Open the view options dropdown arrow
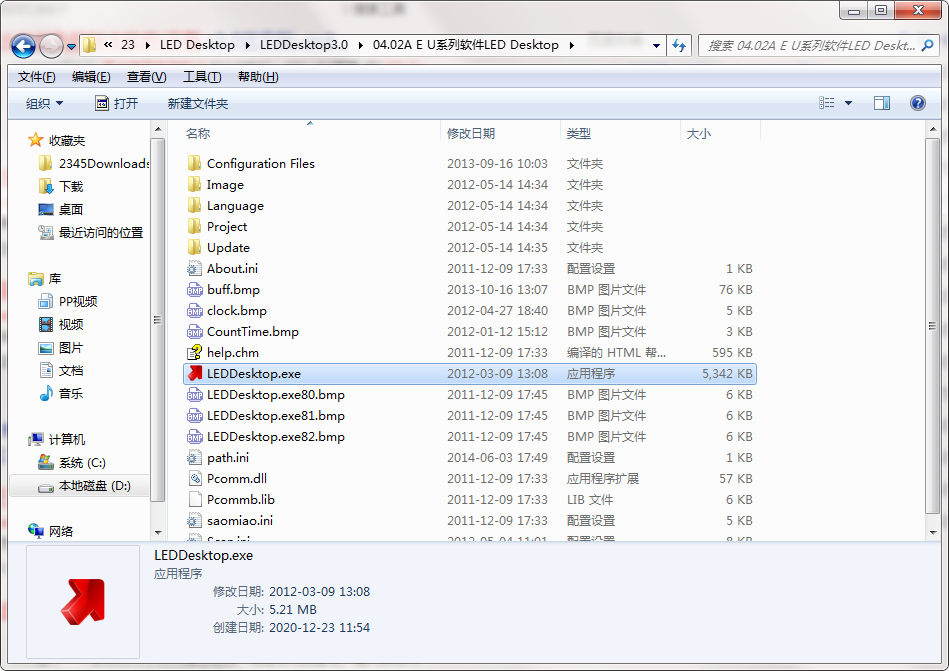This screenshot has width=949, height=671. tap(849, 103)
